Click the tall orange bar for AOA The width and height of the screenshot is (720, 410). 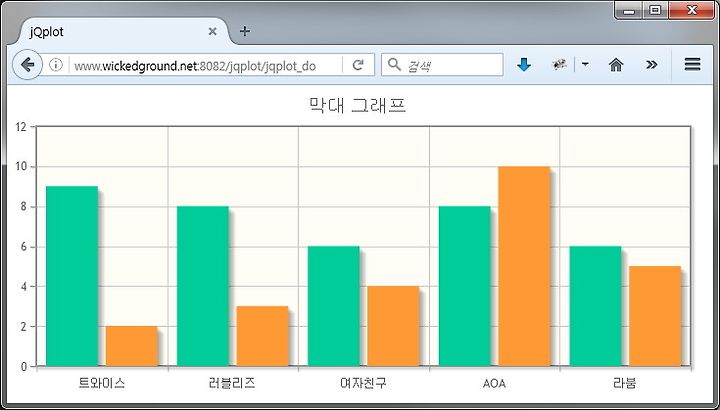coord(524,266)
